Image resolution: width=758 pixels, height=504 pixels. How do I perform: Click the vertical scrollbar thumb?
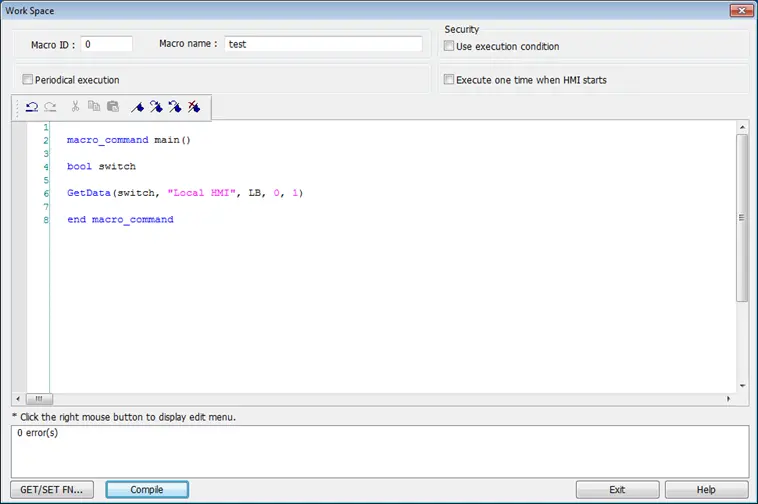742,218
